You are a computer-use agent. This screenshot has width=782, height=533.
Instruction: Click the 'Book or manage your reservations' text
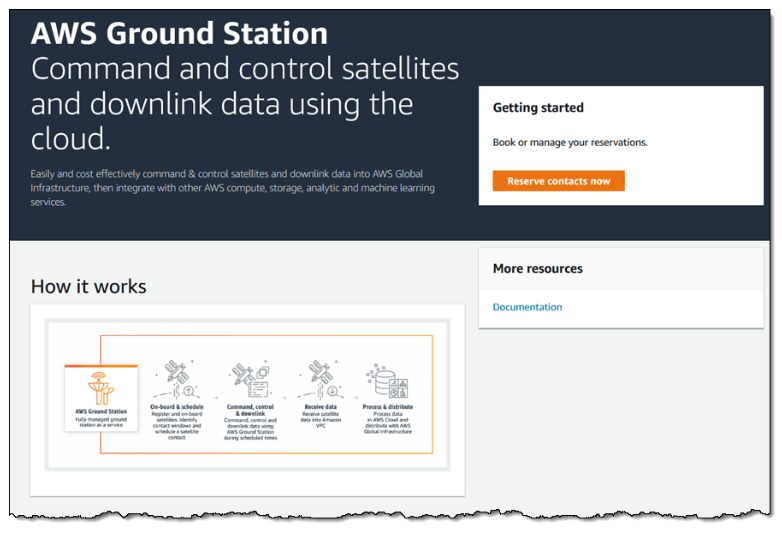tap(570, 143)
